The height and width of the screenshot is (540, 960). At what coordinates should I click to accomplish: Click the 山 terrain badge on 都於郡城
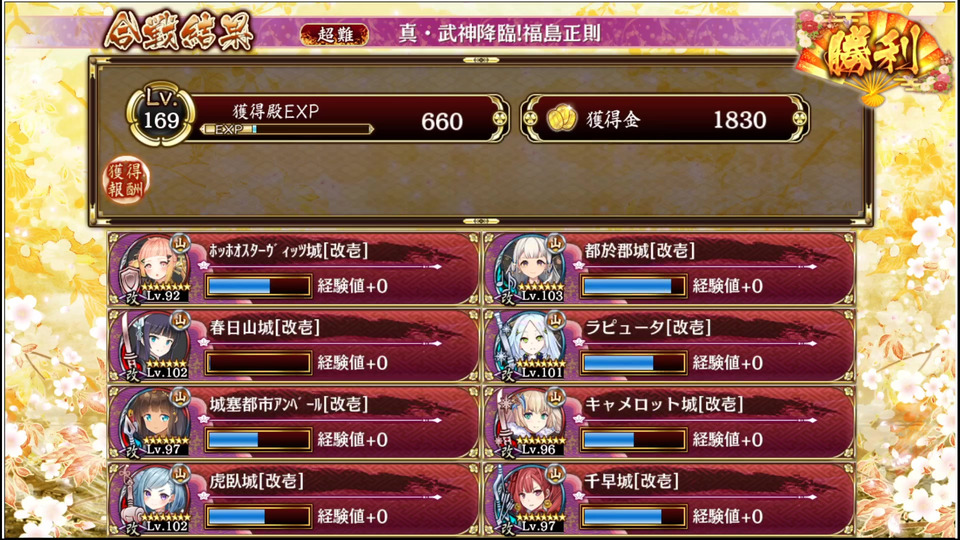click(555, 243)
